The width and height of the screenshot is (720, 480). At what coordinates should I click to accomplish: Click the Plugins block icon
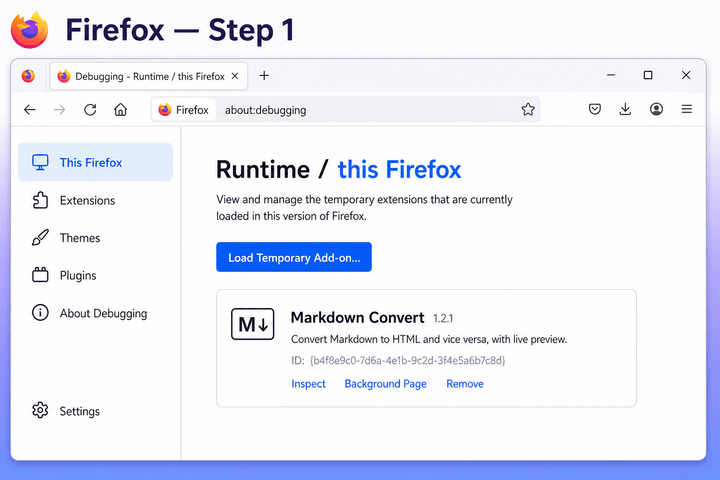pyautogui.click(x=40, y=275)
